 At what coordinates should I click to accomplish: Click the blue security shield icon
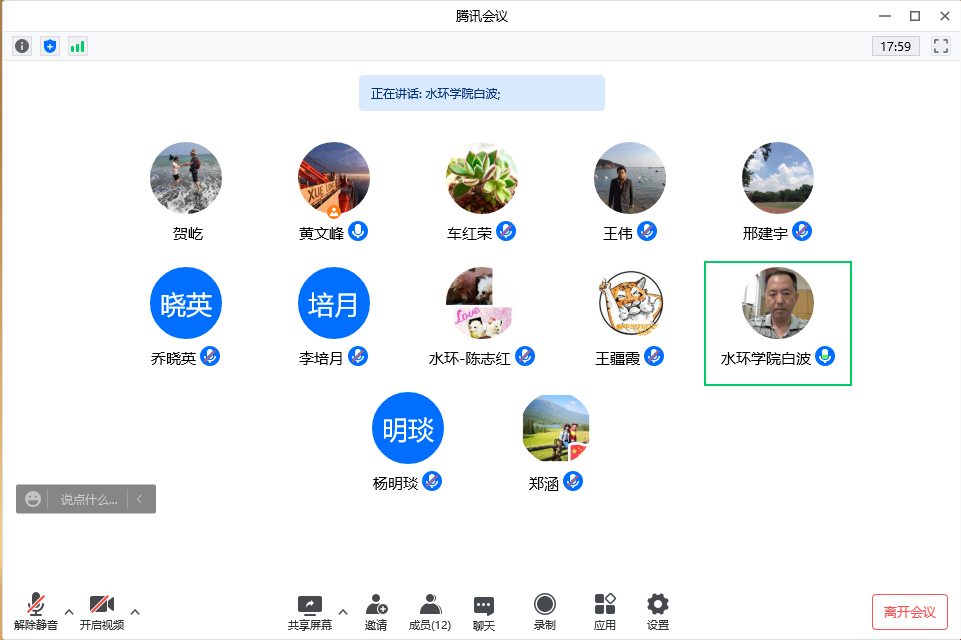pos(50,46)
